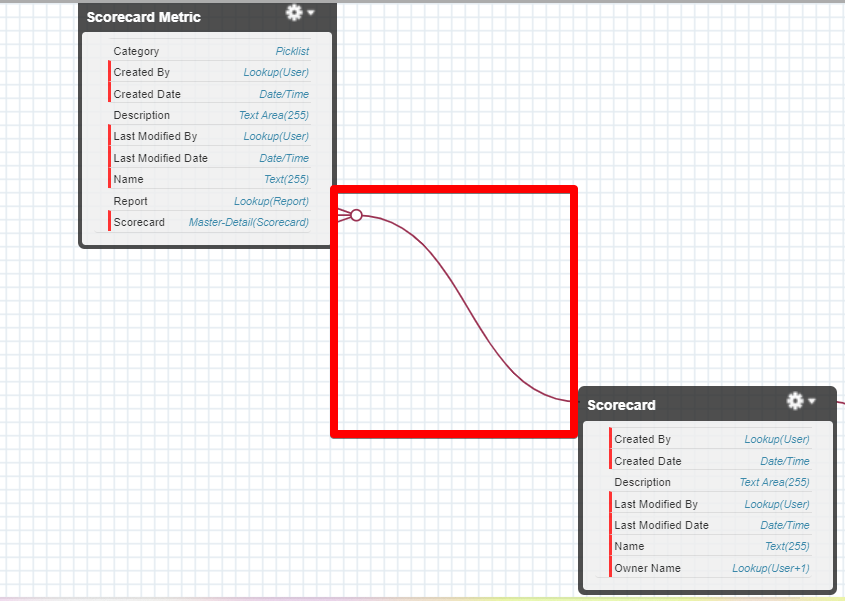Viewport: 845px width, 601px height.
Task: Select Description field in Scorecard object
Action: pyautogui.click(x=710, y=482)
